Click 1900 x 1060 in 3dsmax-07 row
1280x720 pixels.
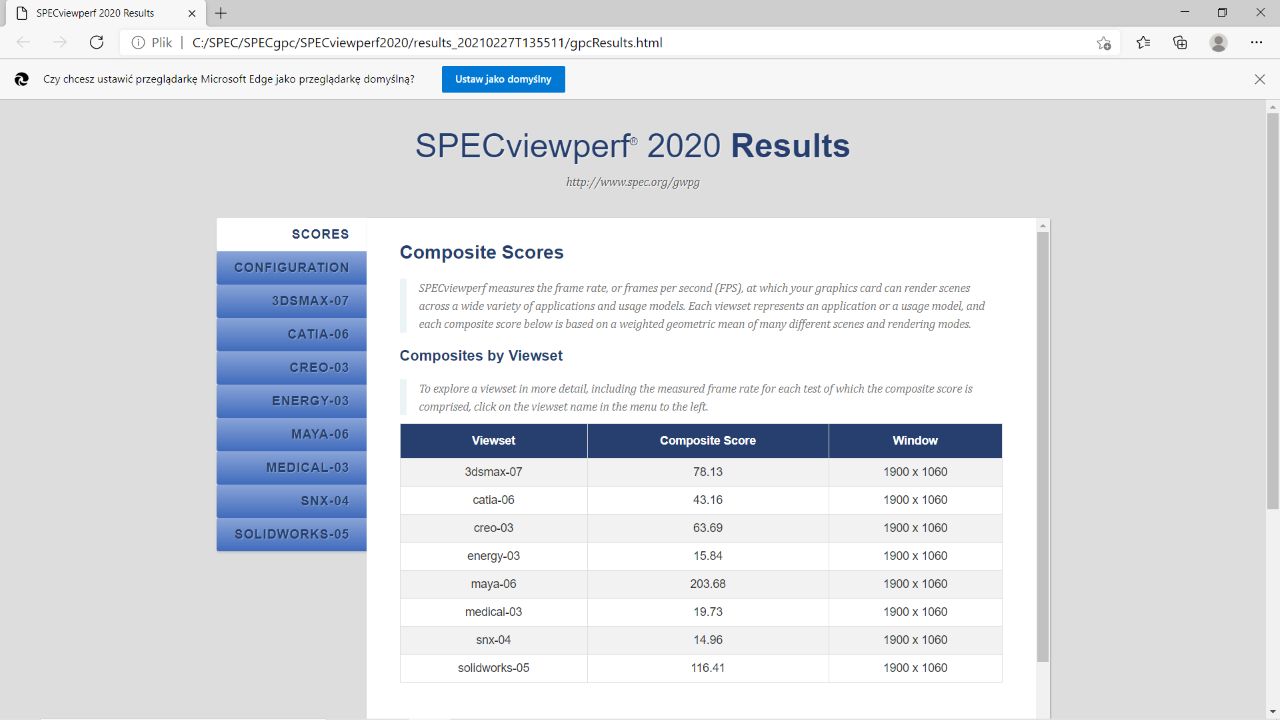(915, 472)
